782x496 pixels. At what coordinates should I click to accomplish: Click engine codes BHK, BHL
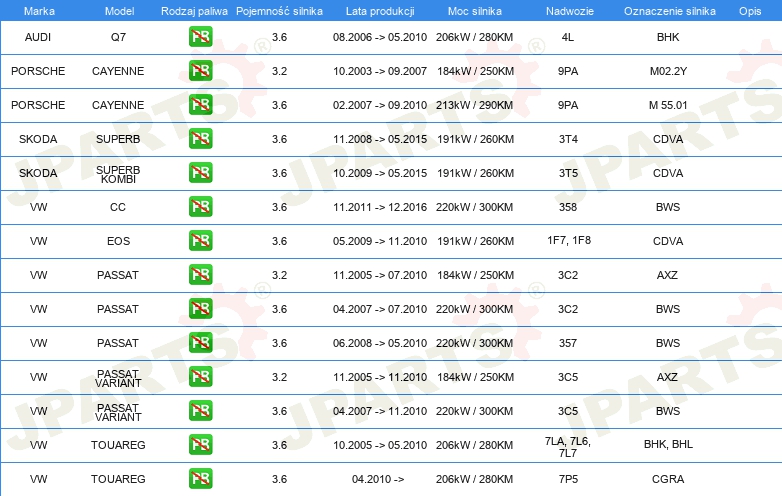(668, 444)
